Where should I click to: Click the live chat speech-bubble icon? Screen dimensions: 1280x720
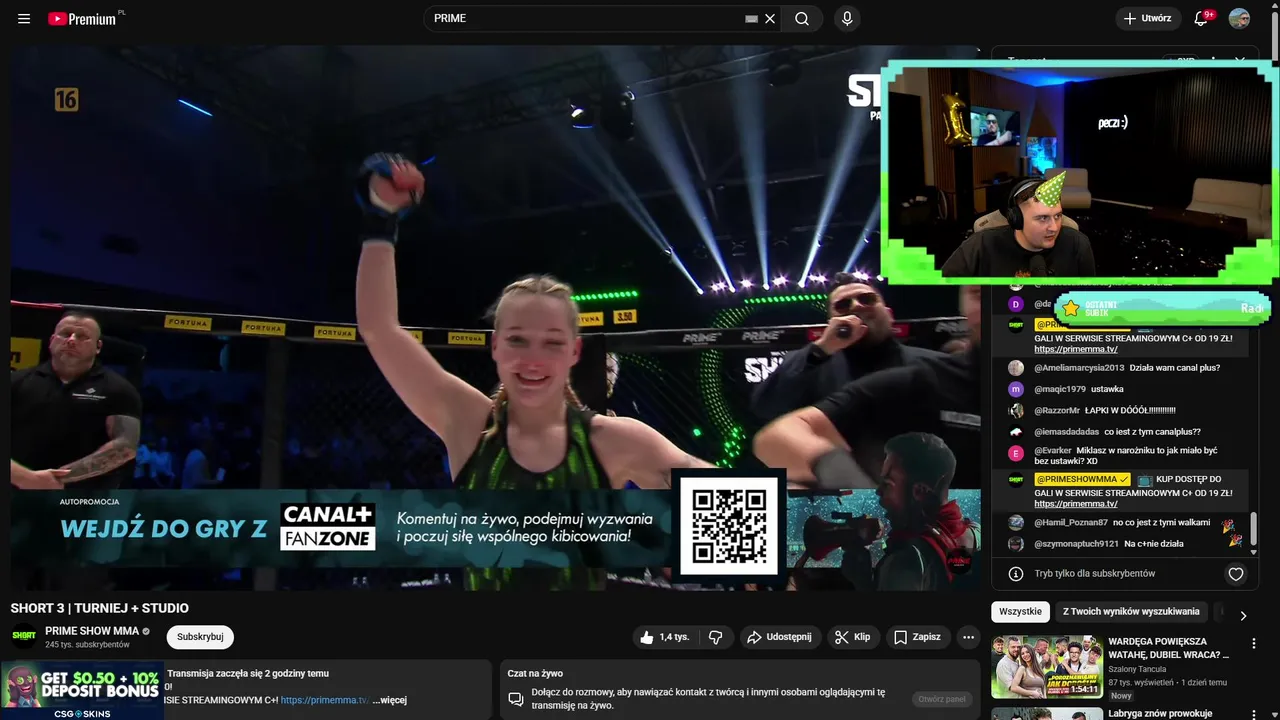[x=516, y=698]
